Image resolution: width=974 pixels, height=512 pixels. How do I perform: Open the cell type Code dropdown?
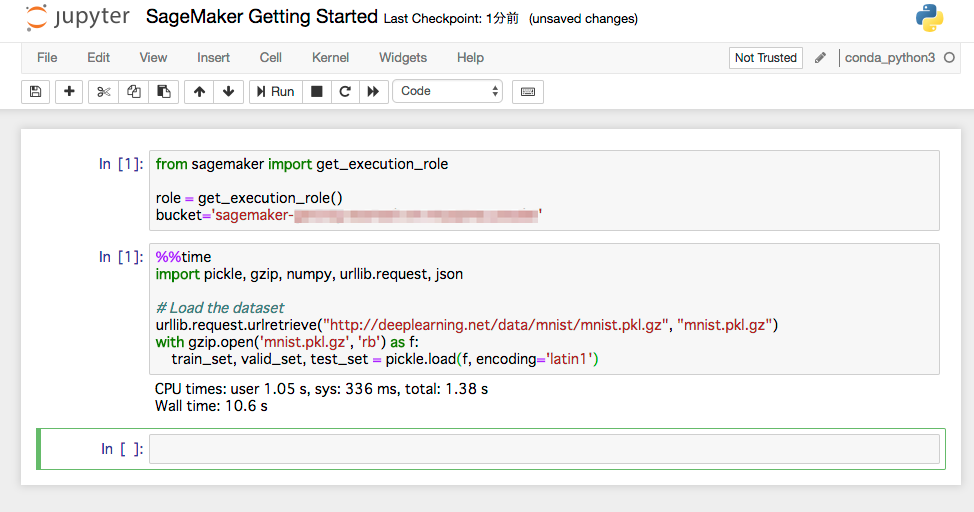pos(448,91)
